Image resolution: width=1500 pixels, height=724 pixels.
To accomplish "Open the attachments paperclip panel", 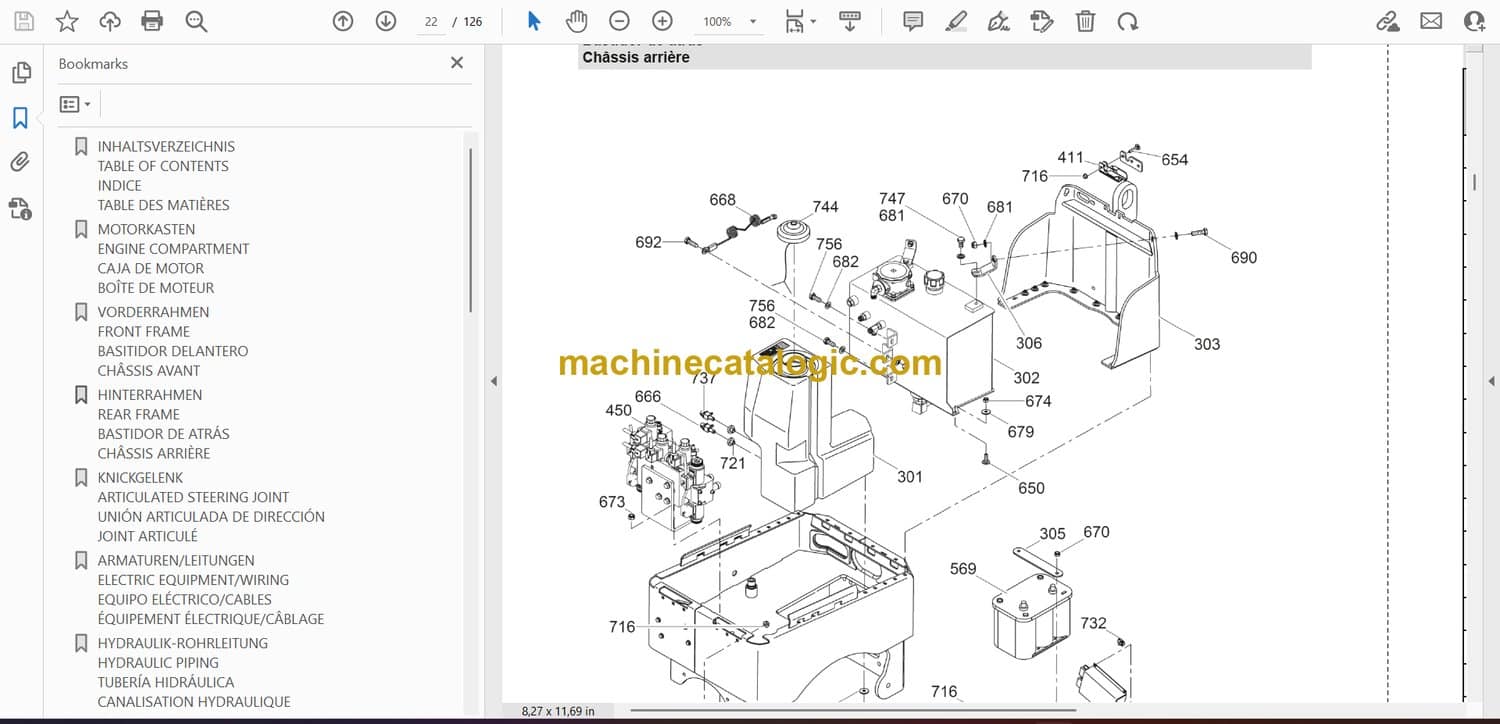I will pyautogui.click(x=20, y=162).
